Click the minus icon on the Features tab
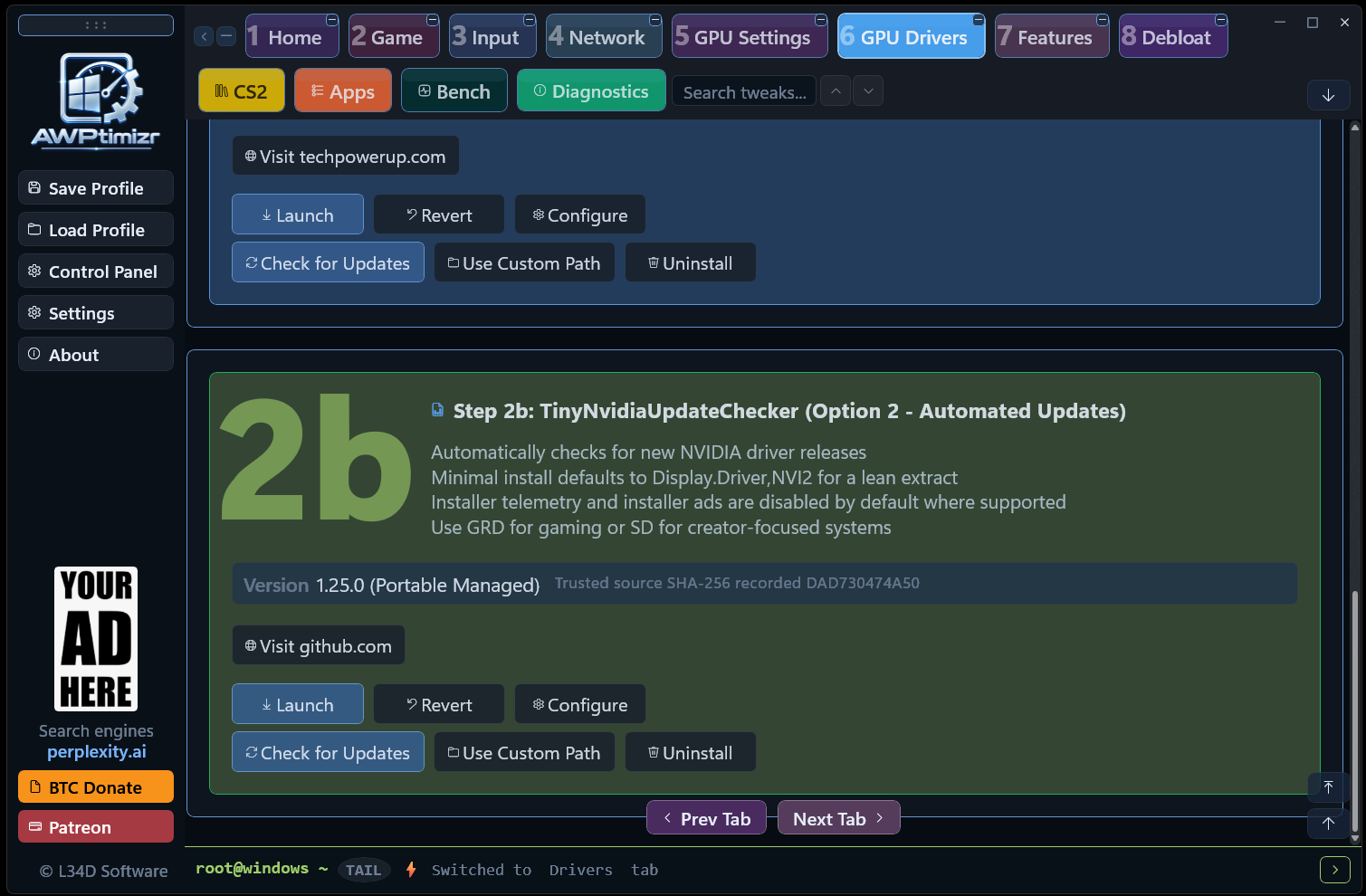1366x896 pixels. point(1103,20)
